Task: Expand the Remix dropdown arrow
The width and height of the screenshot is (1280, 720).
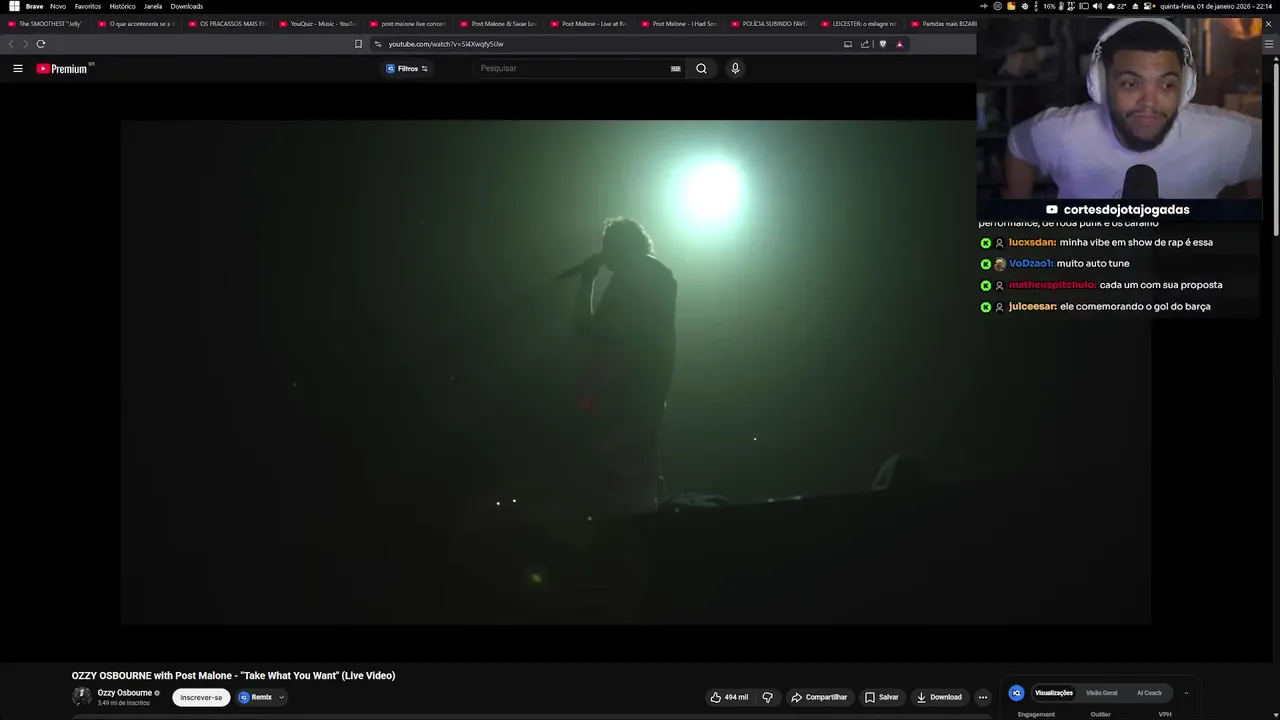Action: pos(281,697)
